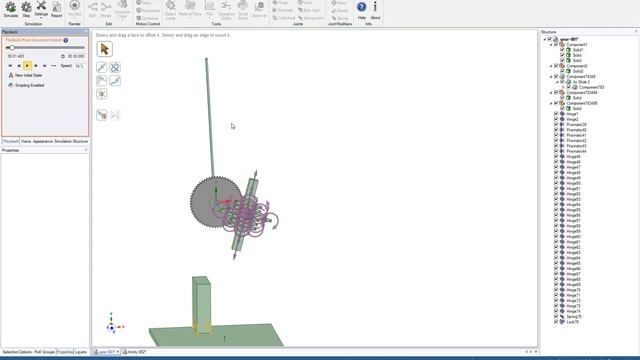The image size is (640, 360).
Task: Choose the Select arrow tool in the viewport
Action: [104, 49]
